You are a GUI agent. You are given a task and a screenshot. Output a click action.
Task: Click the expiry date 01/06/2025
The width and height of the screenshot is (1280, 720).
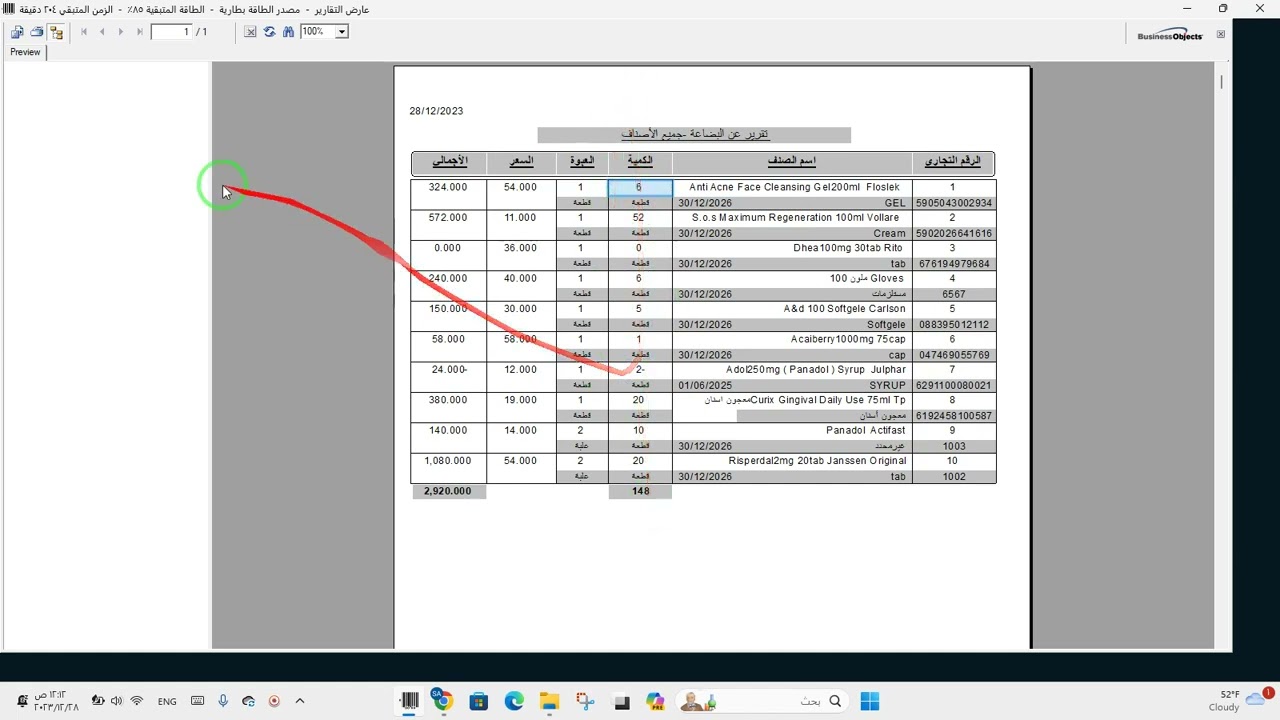pos(705,385)
